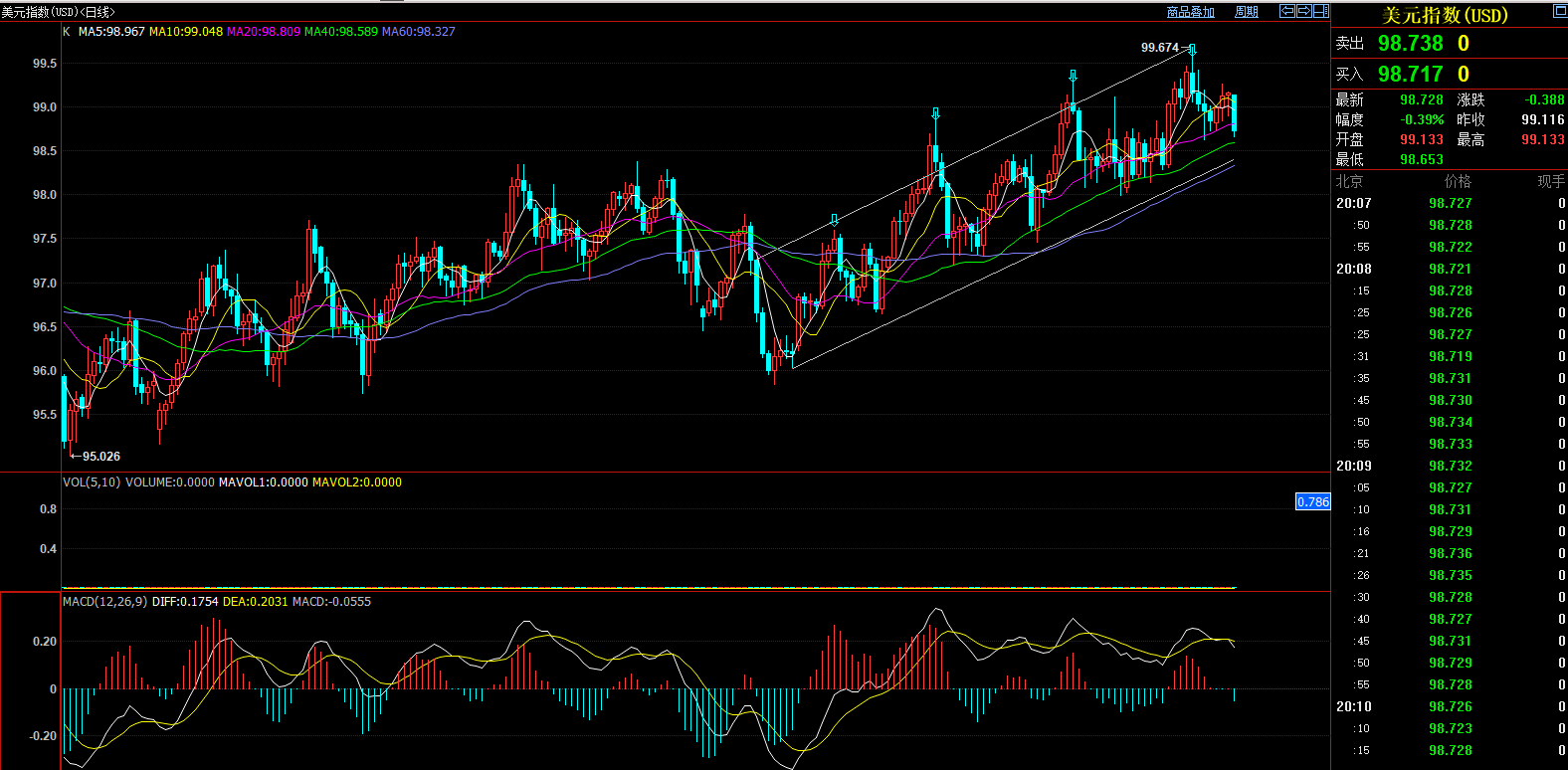Viewport: 1568px width, 770px height.
Task: Click the VOLUME:0.0000 label
Action: 170,482
